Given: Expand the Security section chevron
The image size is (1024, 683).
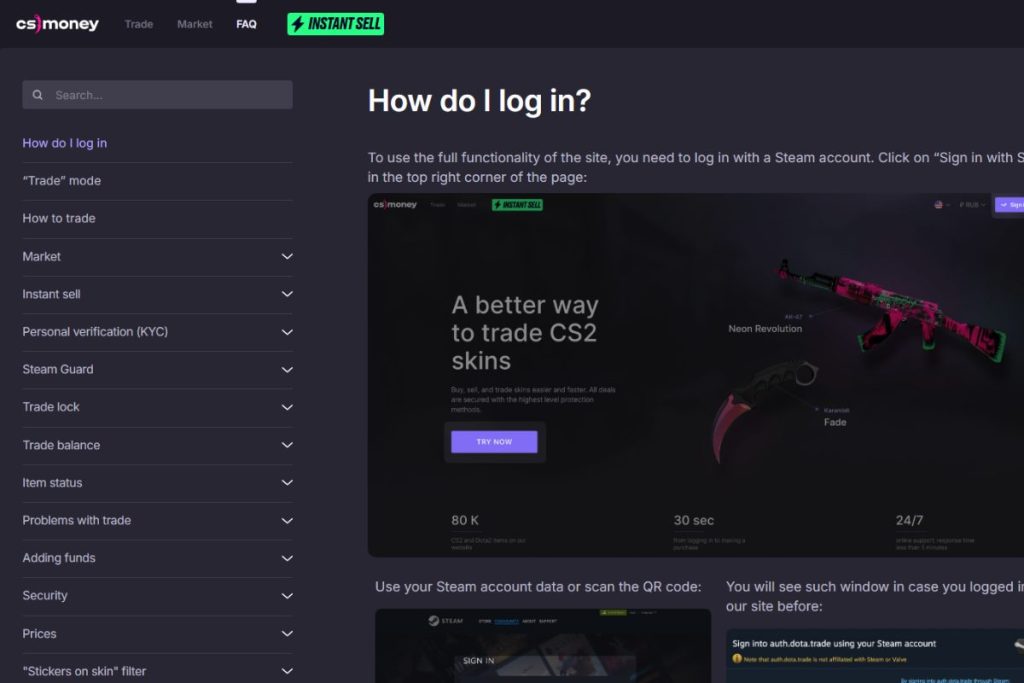Looking at the screenshot, I should point(287,596).
